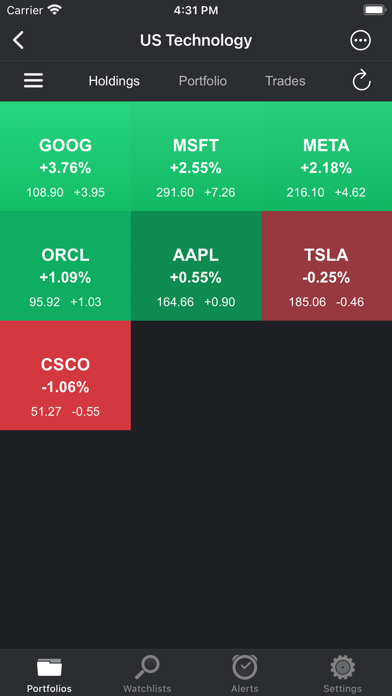The height and width of the screenshot is (696, 392).
Task: Select the CSCO -1.06% tile
Action: (x=65, y=375)
